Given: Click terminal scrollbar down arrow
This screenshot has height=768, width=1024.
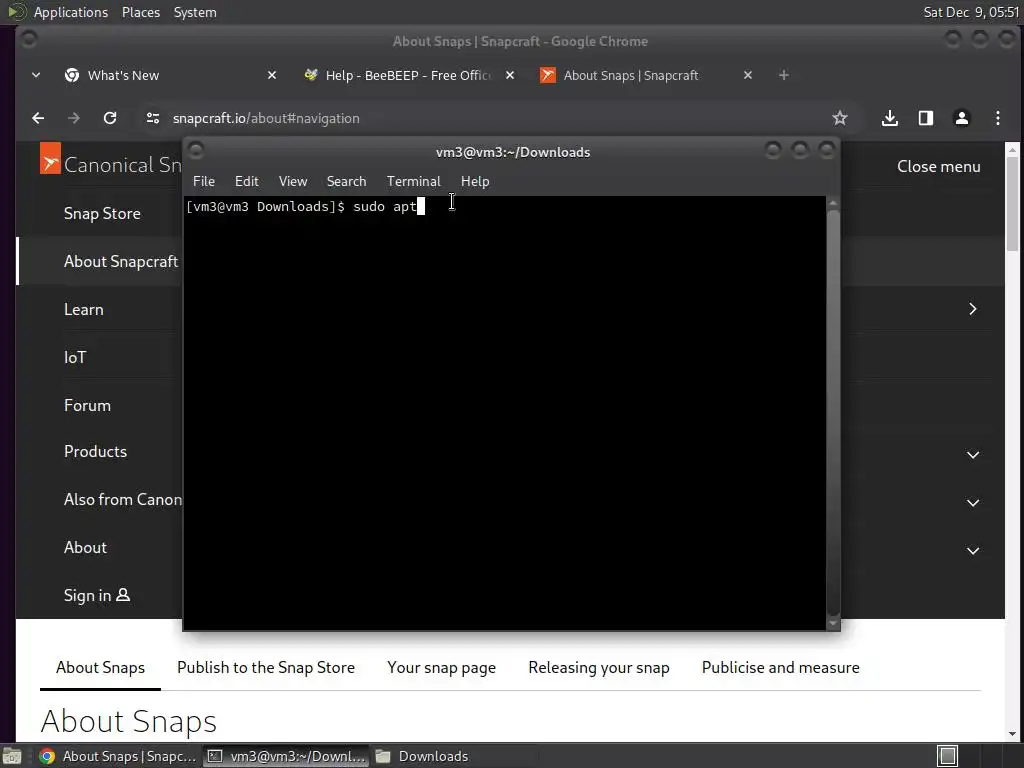Looking at the screenshot, I should [x=833, y=623].
